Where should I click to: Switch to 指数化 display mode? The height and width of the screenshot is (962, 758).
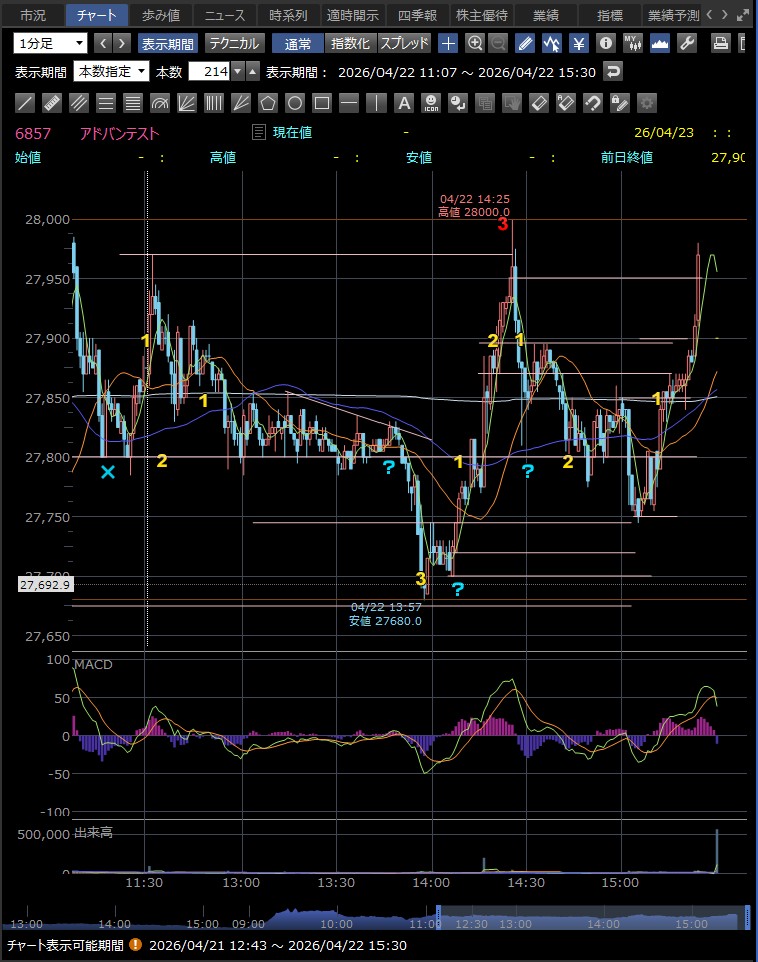point(350,43)
